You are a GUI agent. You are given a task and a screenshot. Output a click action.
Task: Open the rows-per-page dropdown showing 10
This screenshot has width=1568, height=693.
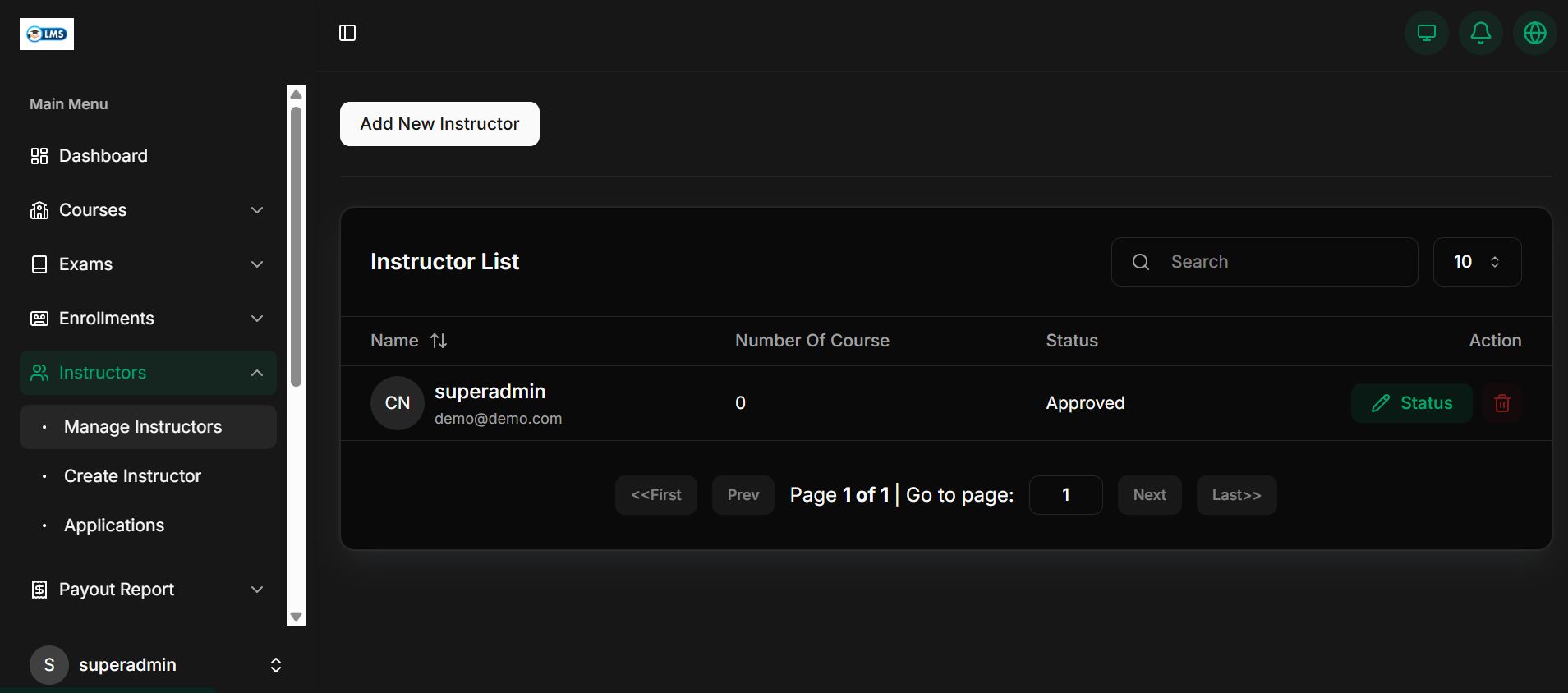(1477, 262)
